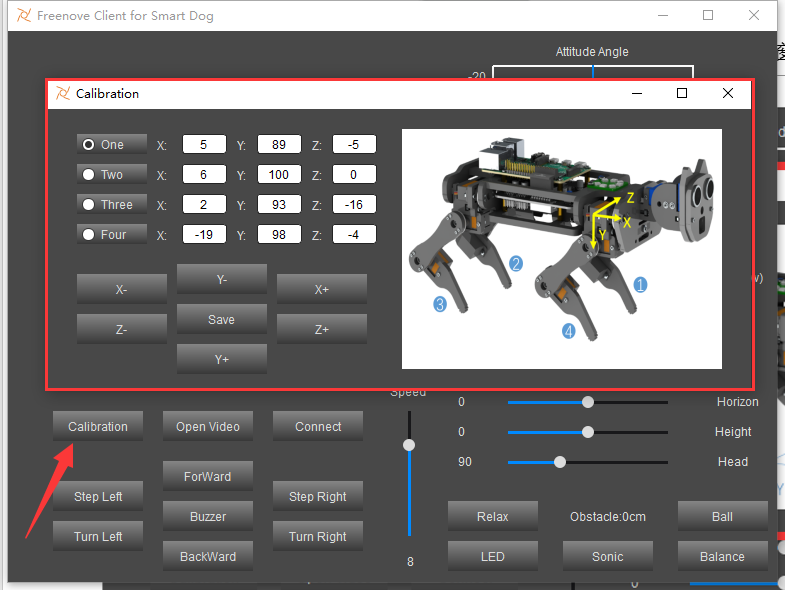Choose the Three leg radio option

point(112,204)
